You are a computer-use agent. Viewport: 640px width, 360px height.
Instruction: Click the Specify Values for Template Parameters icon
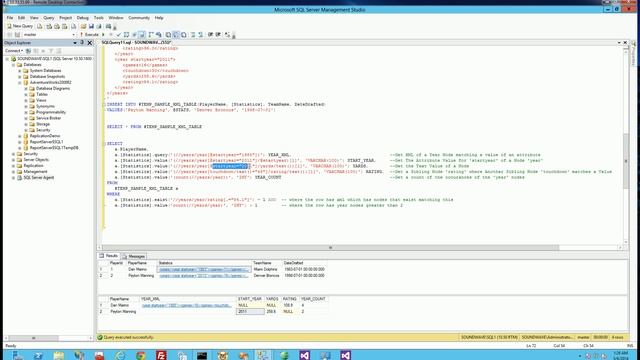(x=227, y=35)
